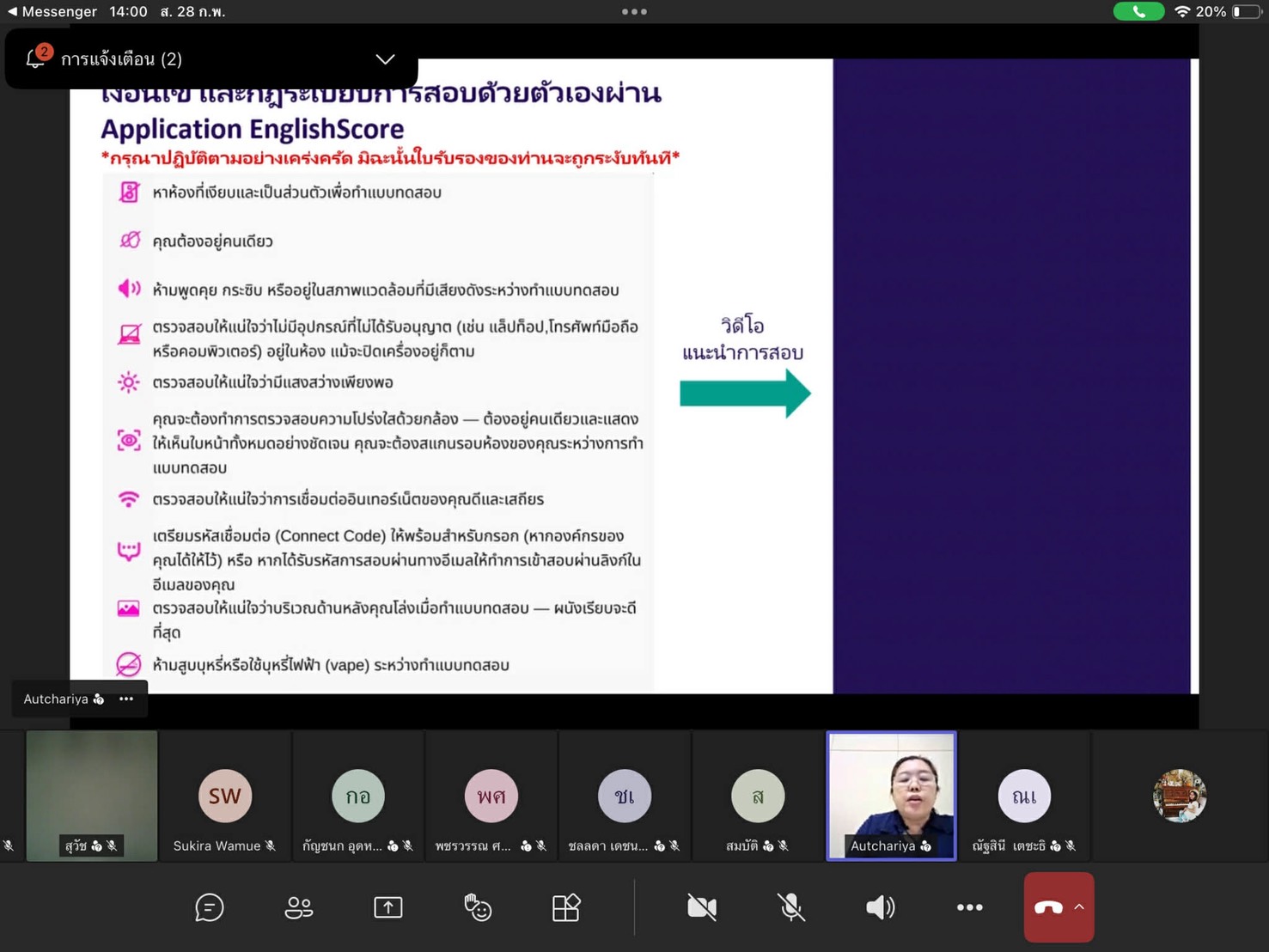Open the chat conversation panel
The height and width of the screenshot is (952, 1269).
click(x=209, y=907)
